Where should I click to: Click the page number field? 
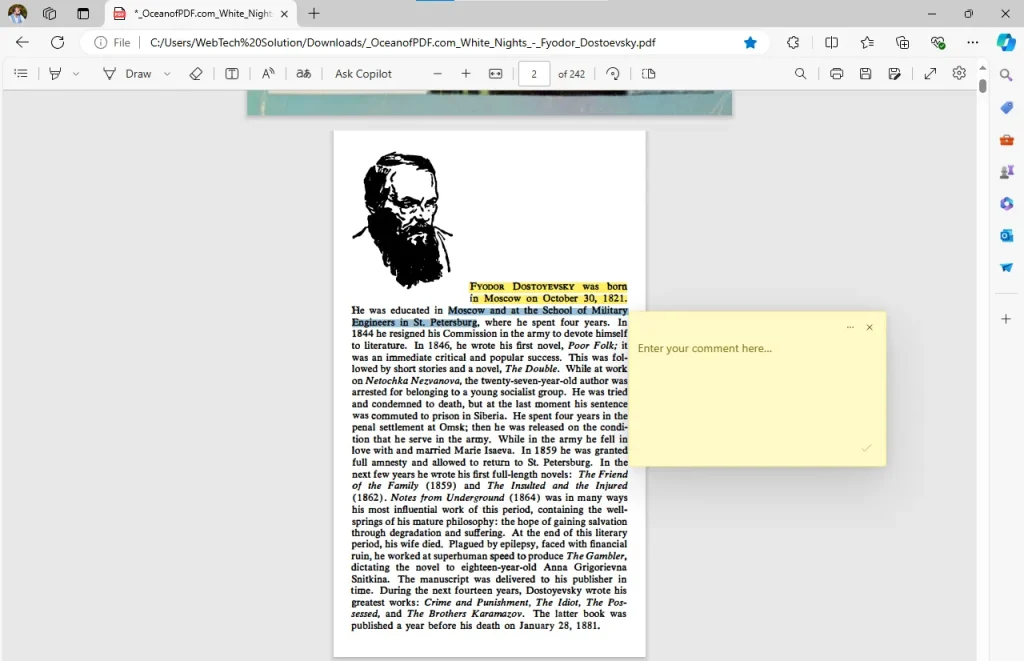tap(534, 74)
